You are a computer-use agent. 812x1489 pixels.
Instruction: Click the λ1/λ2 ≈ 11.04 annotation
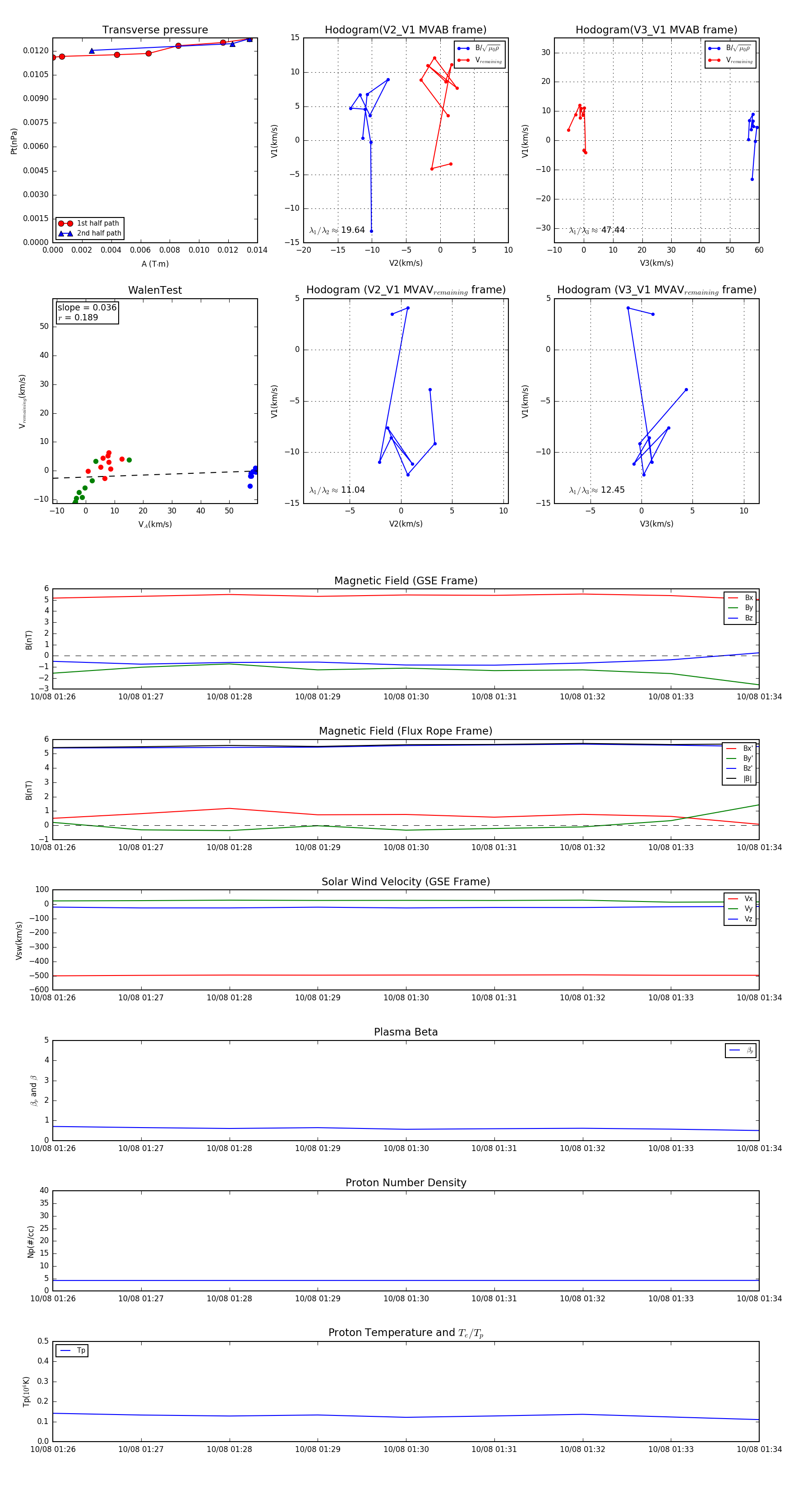(x=337, y=490)
